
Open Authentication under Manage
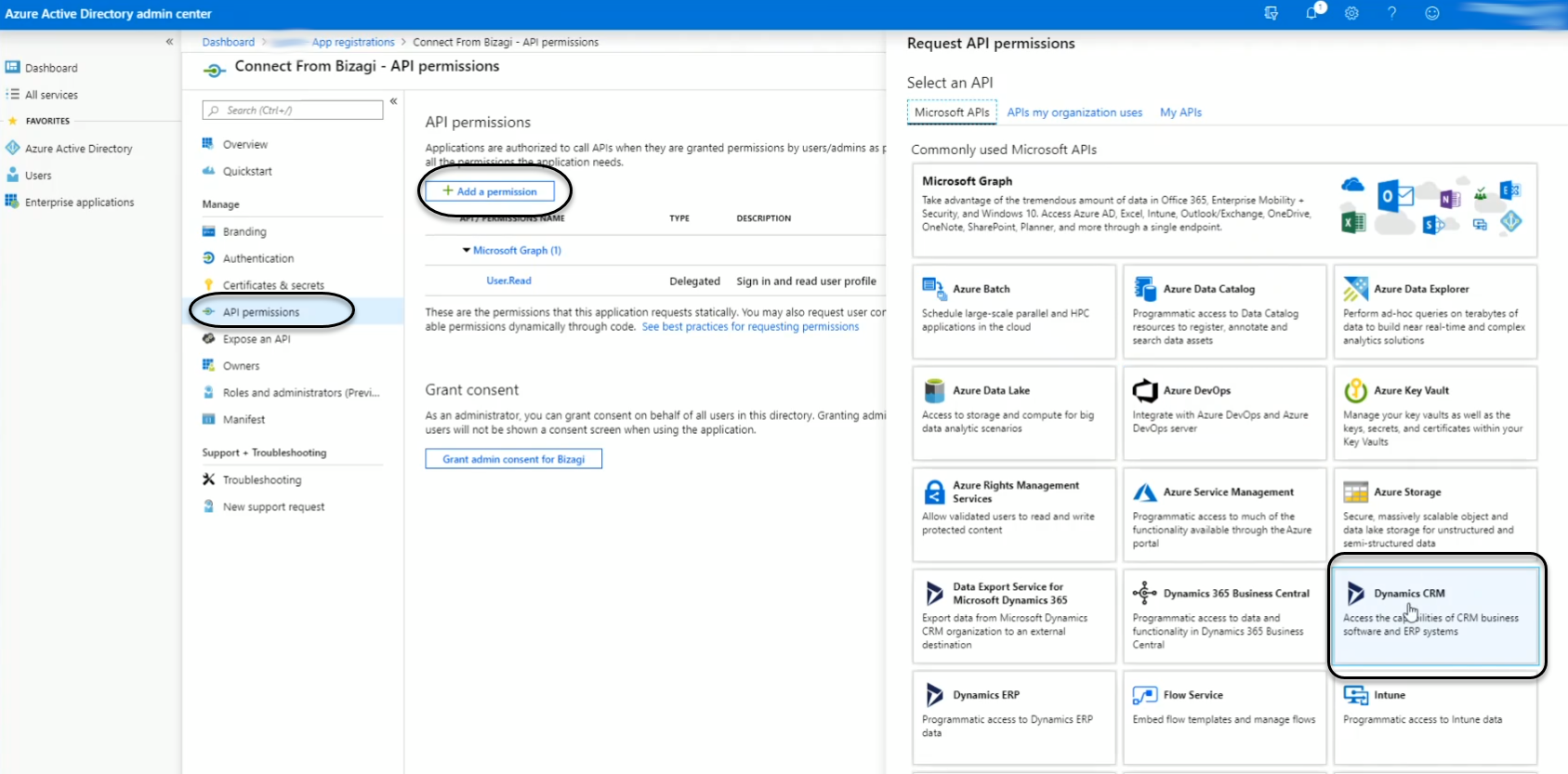point(258,259)
